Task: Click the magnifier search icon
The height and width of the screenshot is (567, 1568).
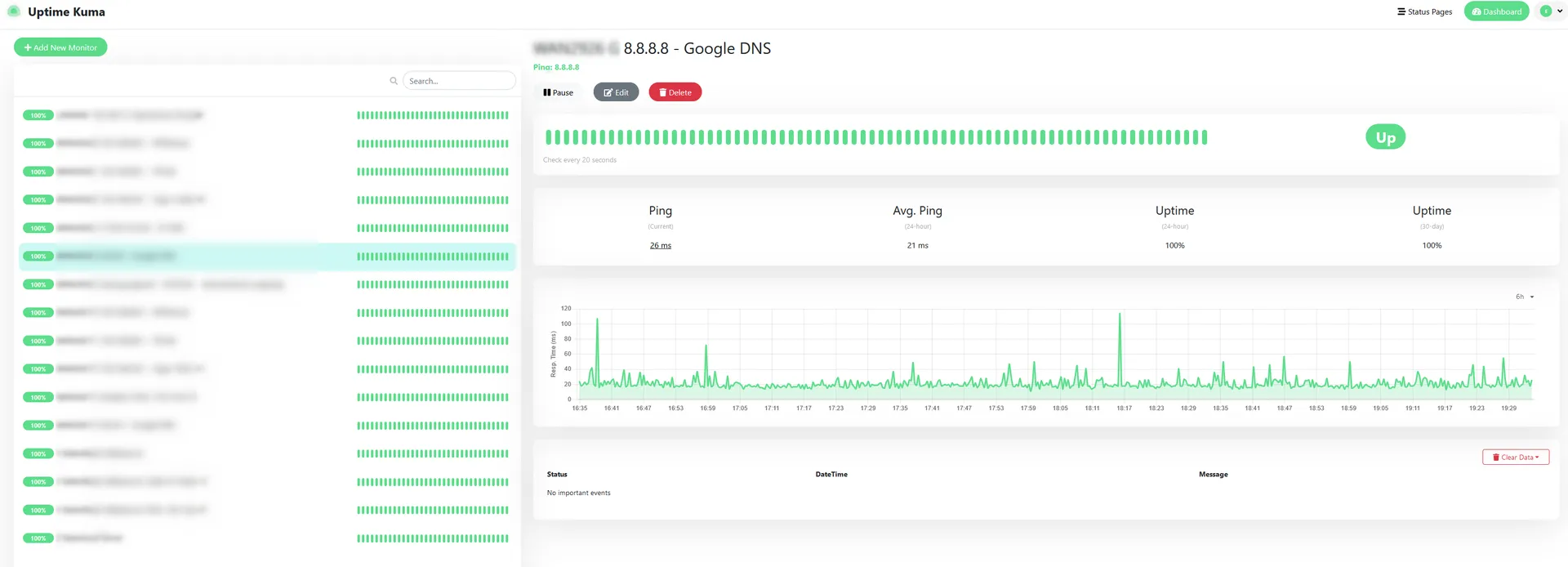Action: coord(394,81)
